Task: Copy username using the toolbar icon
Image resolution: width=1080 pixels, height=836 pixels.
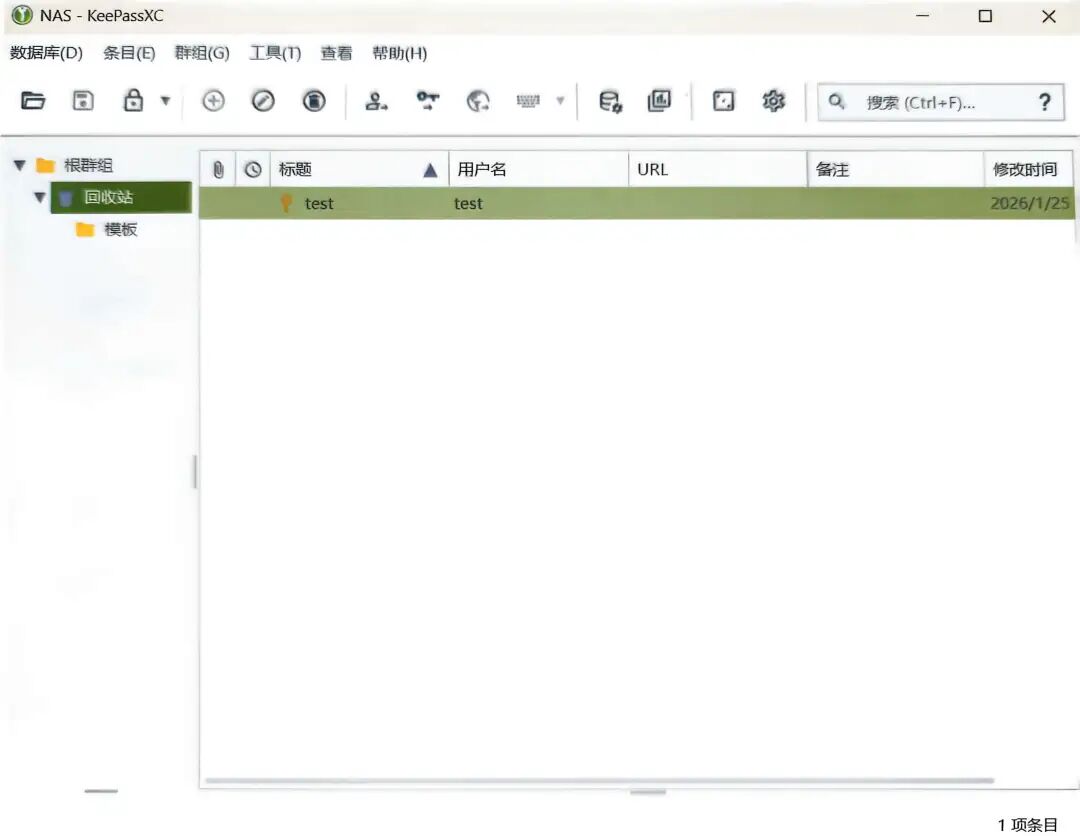Action: tap(376, 101)
